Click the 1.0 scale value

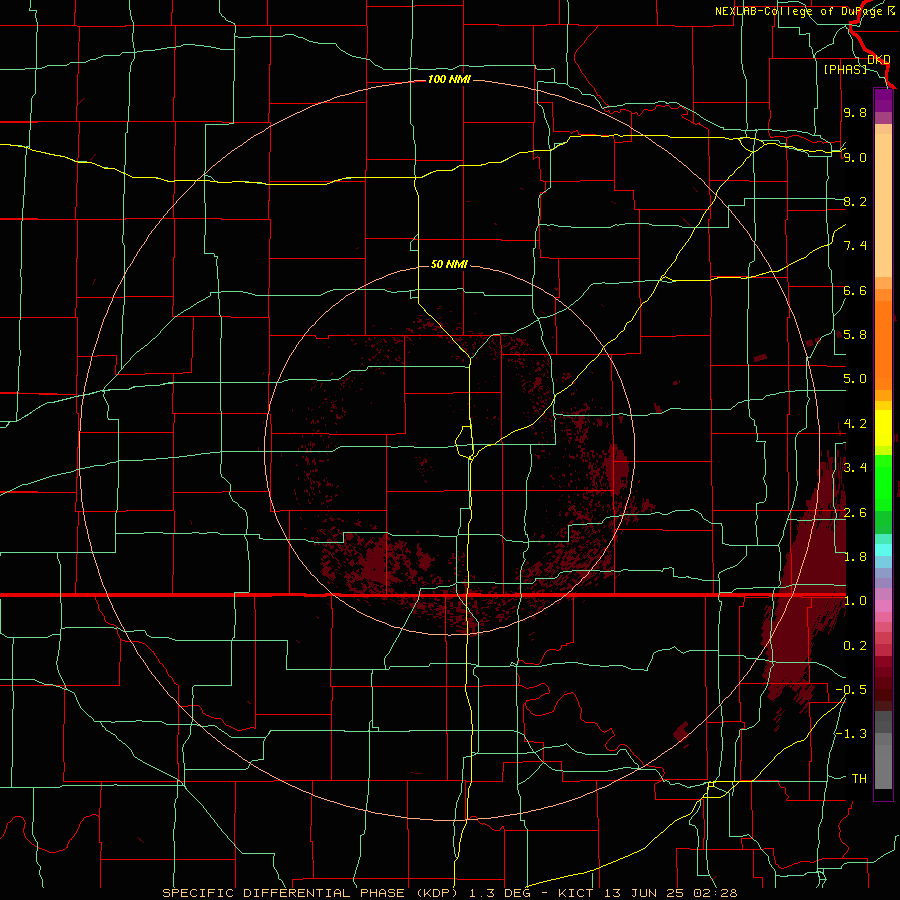pyautogui.click(x=855, y=601)
